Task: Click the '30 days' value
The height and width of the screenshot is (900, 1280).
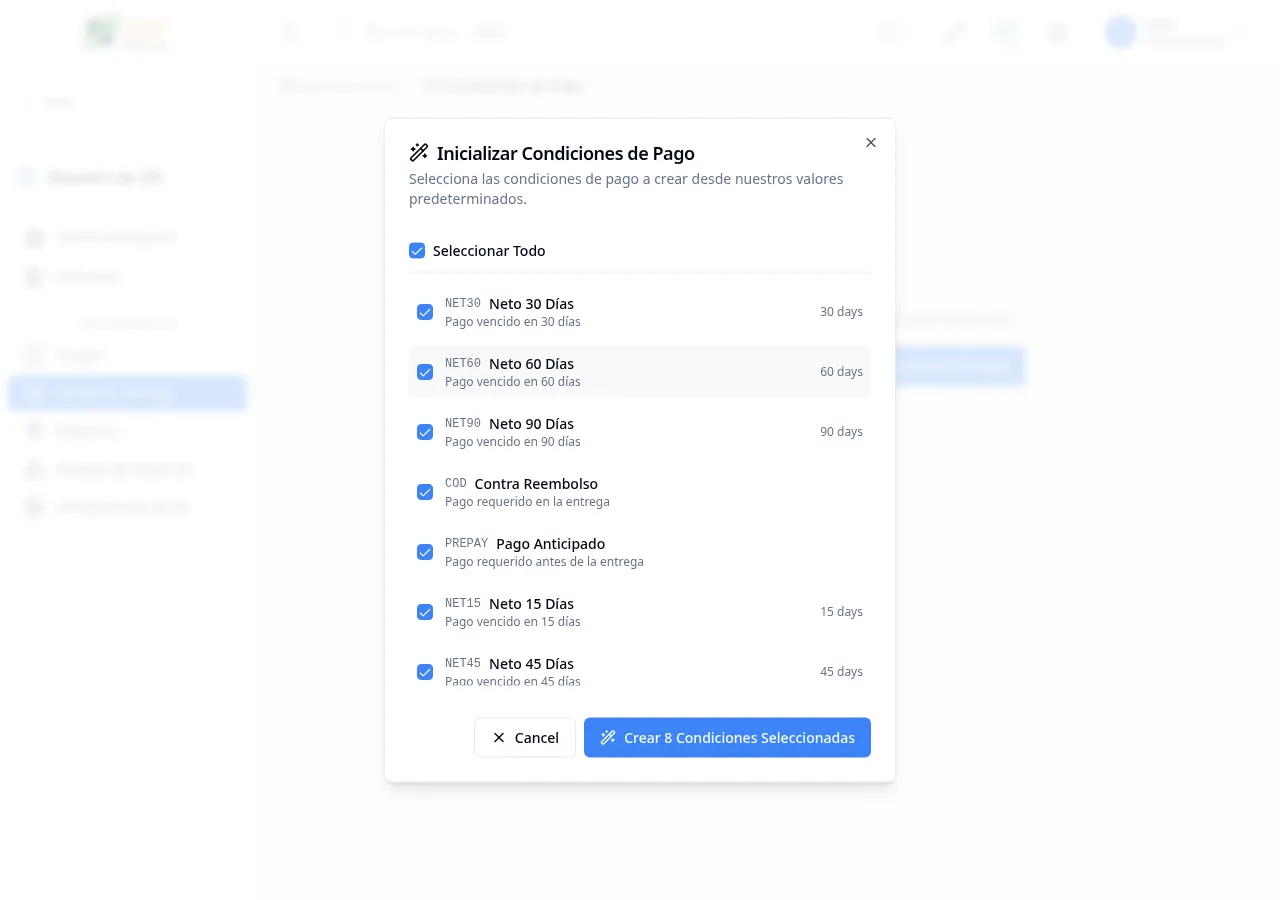Action: [841, 312]
